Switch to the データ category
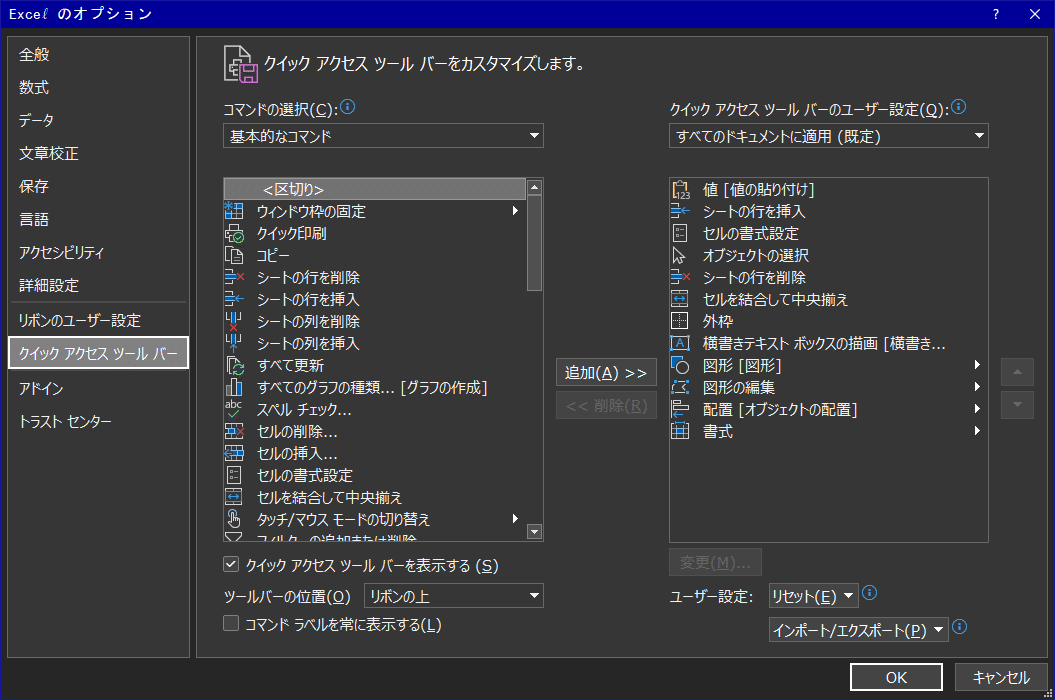The height and width of the screenshot is (700, 1055). click(98, 120)
